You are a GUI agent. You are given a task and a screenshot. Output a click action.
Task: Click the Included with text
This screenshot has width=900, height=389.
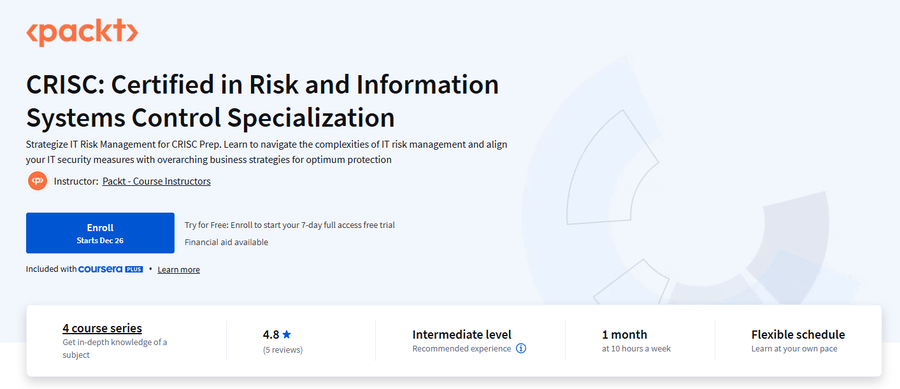tap(51, 269)
